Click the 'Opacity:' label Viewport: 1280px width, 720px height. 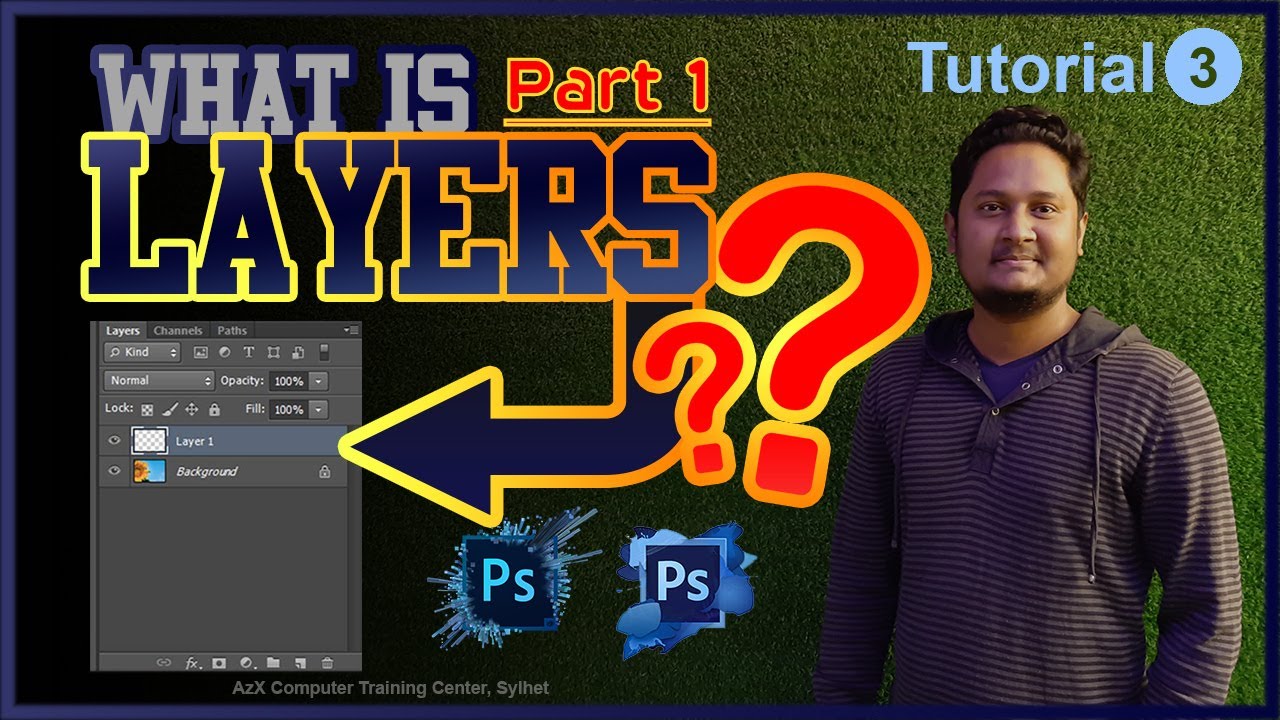coord(242,381)
